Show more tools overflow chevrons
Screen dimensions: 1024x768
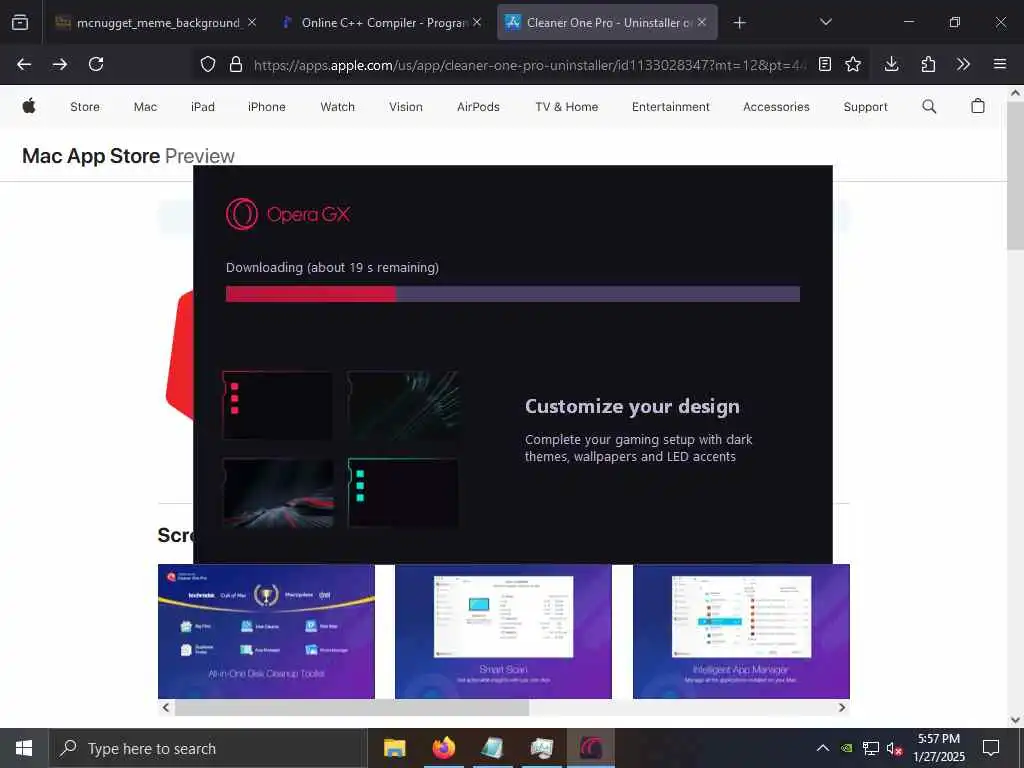(x=963, y=64)
